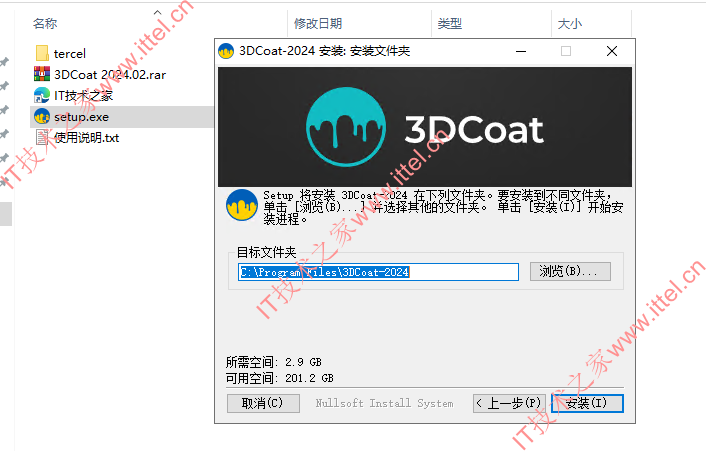Click the 3DCoat installer title bar icon

(x=226, y=51)
